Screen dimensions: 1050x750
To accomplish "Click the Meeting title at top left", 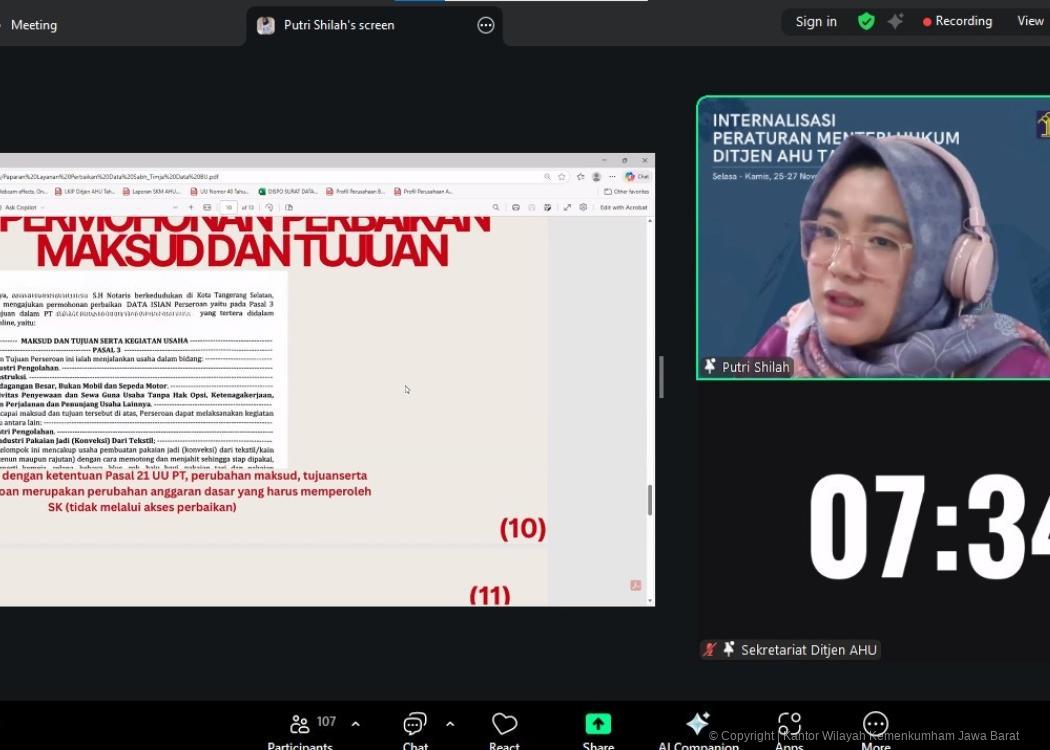I will click(x=33, y=25).
